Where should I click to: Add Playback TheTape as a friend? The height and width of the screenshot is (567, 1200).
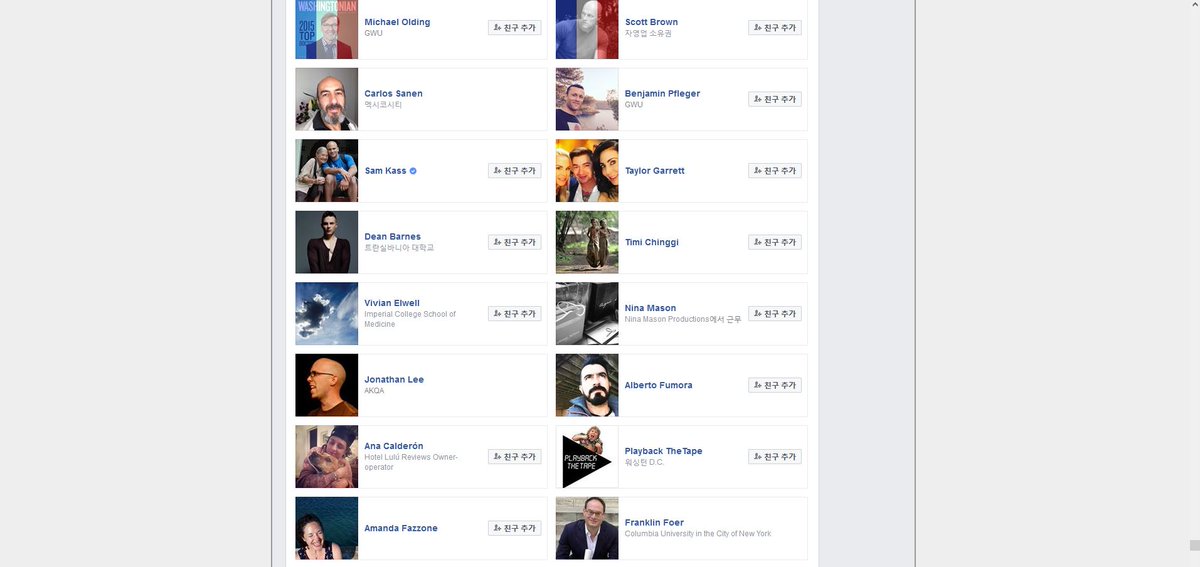(x=775, y=457)
